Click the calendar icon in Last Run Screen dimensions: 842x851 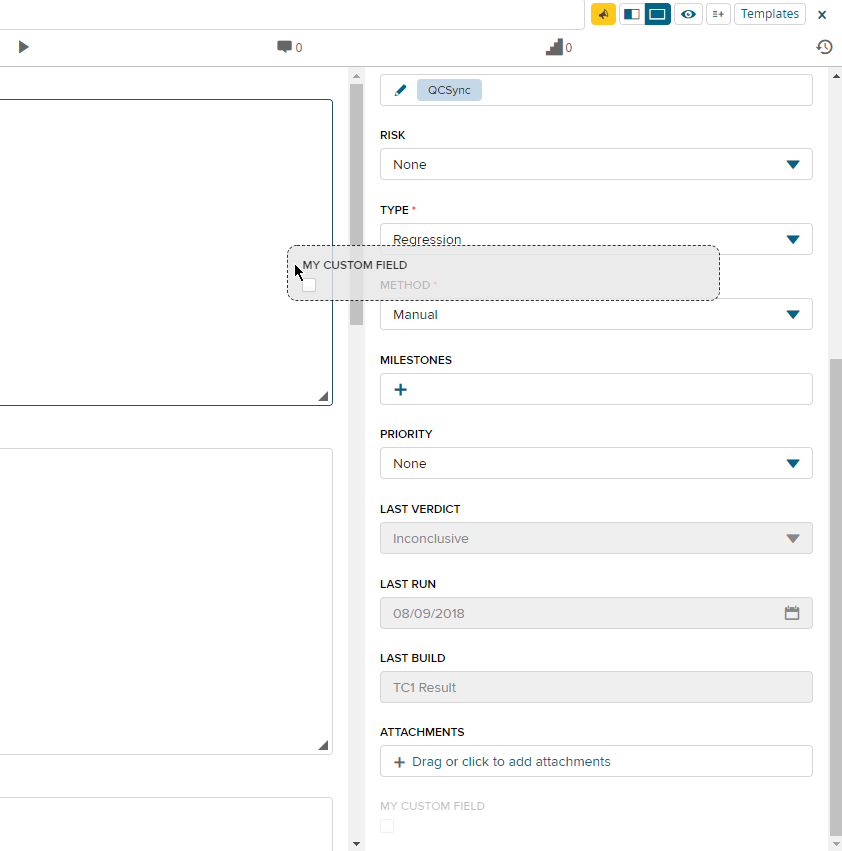click(x=792, y=613)
